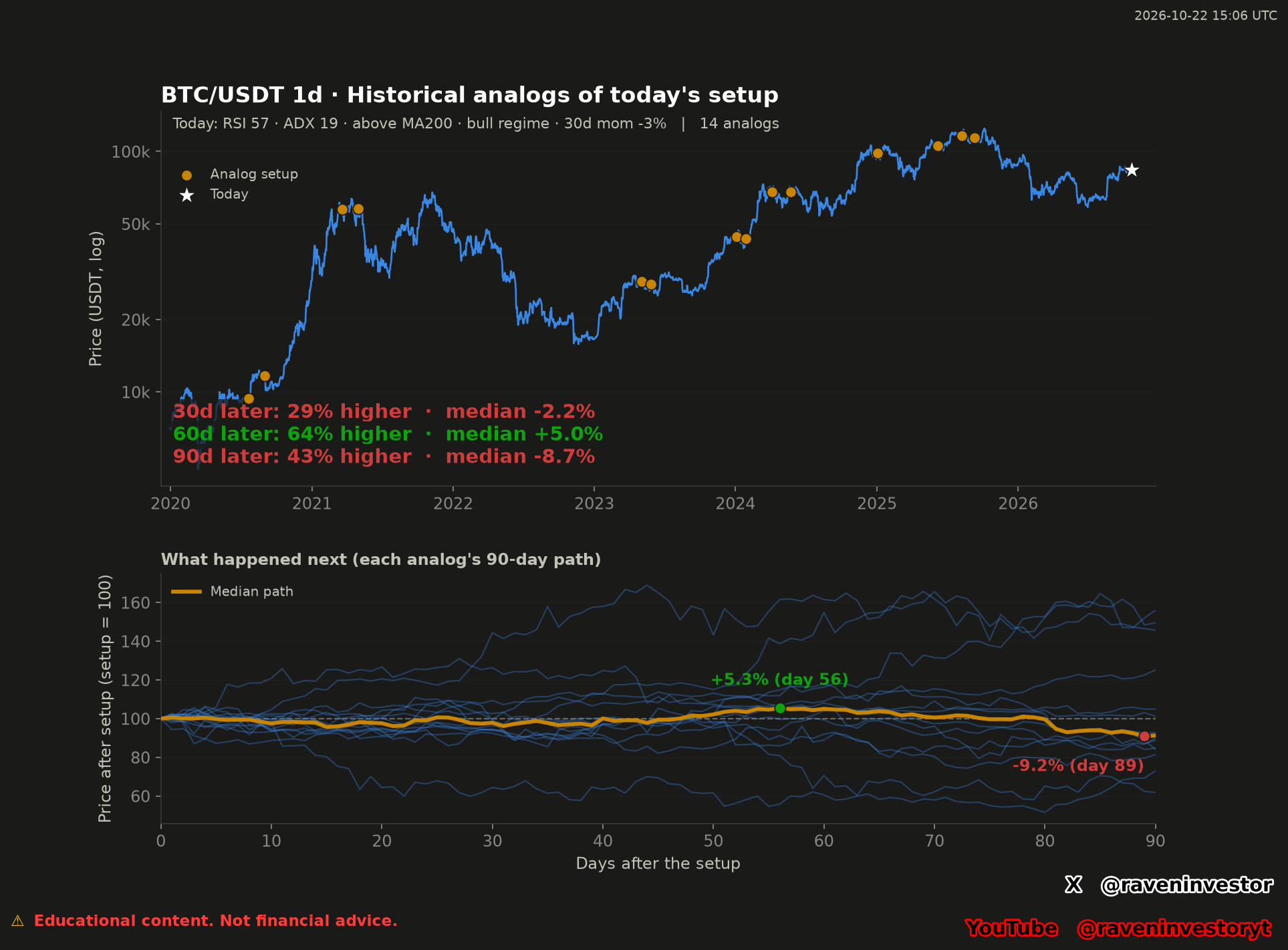Click the yellow warning triangle icon

(17, 921)
